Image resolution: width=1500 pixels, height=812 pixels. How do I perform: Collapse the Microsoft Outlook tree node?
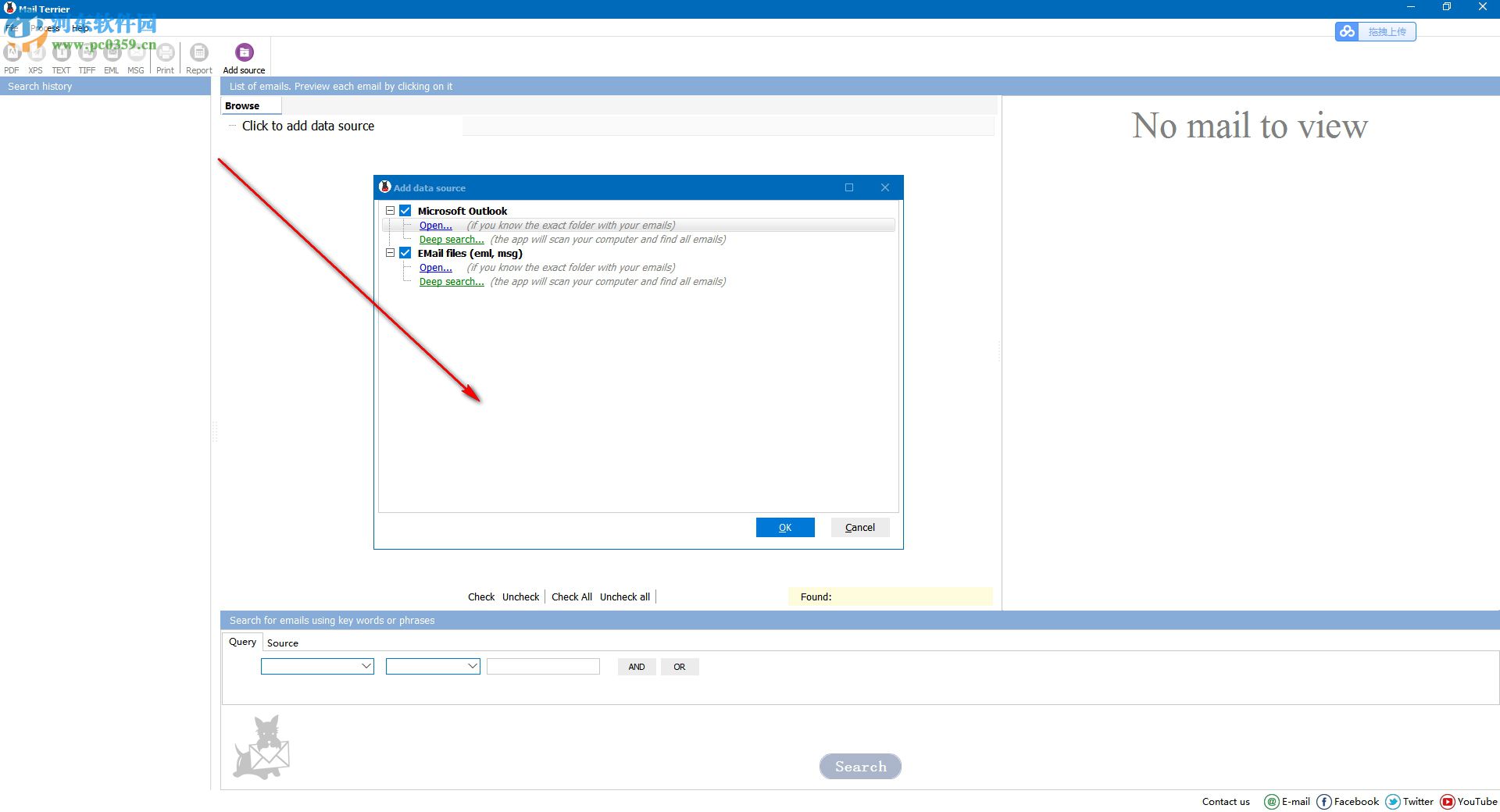coord(390,211)
